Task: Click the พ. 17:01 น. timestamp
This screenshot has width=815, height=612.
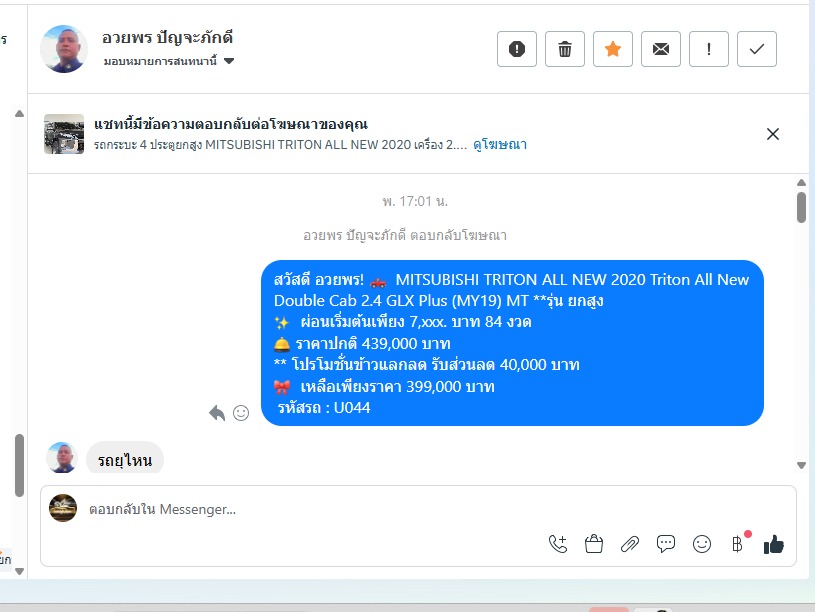Action: click(x=415, y=201)
